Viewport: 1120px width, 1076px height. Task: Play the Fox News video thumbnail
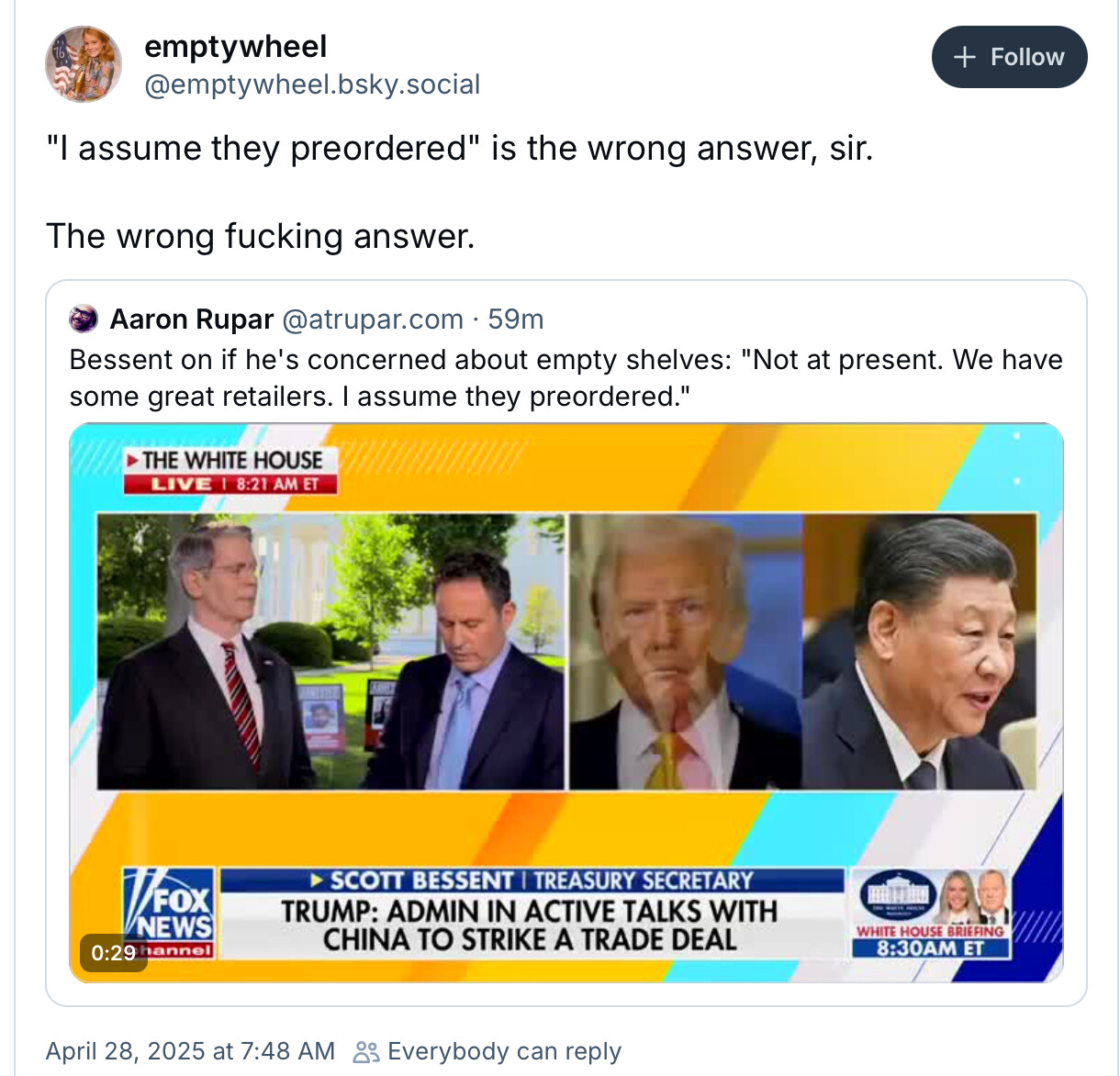click(566, 702)
